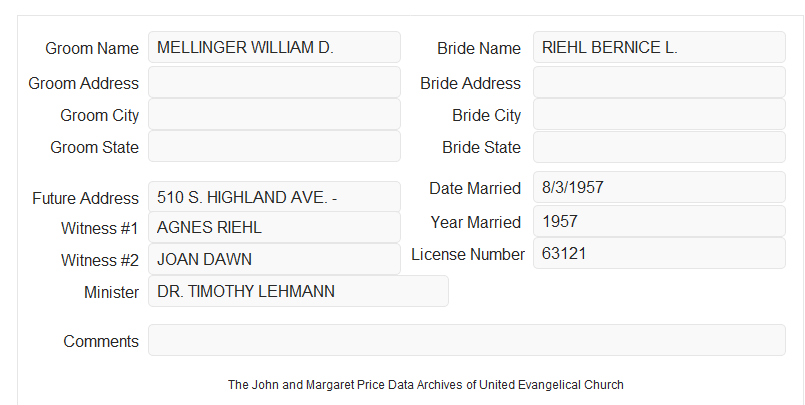
Task: Focus Witness #2 field with JOAN DAWN
Action: click(274, 259)
